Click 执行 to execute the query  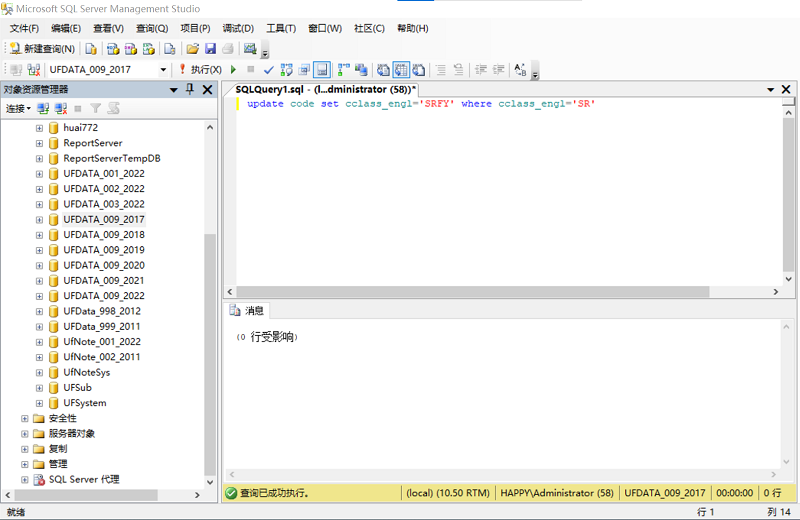200,70
